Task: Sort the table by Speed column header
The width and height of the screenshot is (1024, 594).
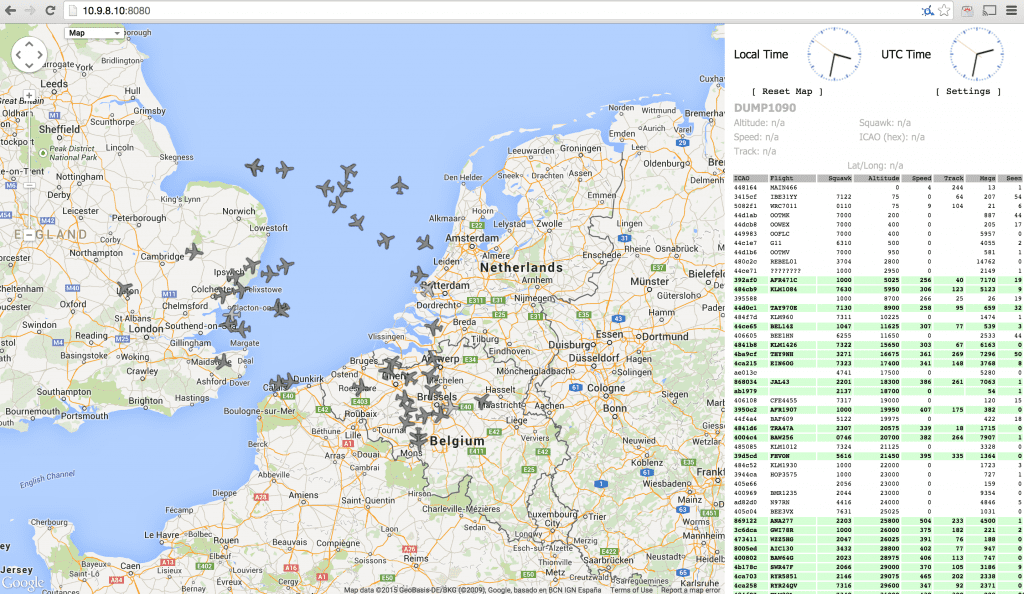Action: coord(918,178)
